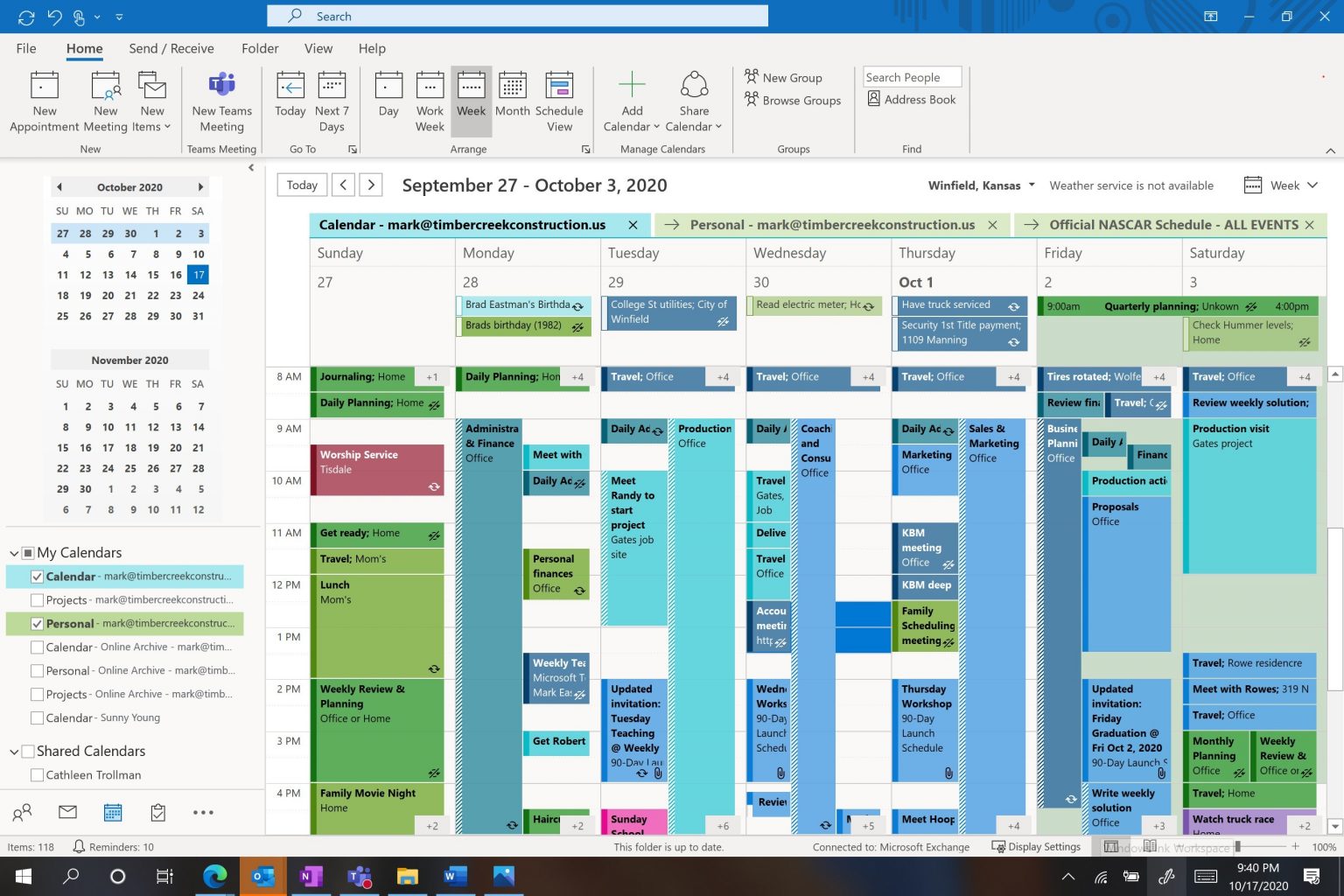Open the Send / Receive tab
Viewport: 1344px width, 896px height.
[x=171, y=49]
